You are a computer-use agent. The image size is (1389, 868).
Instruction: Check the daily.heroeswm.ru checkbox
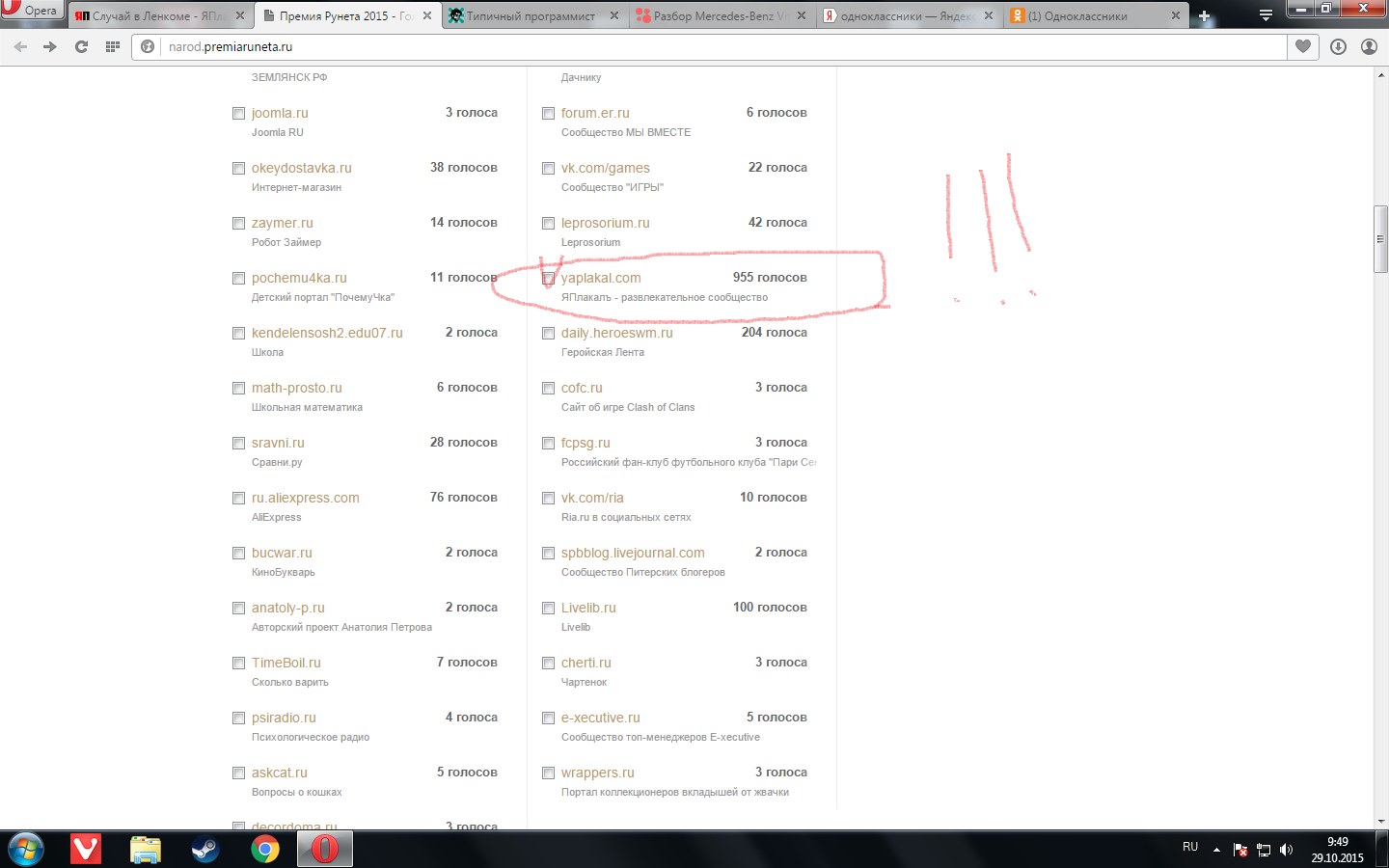549,334
